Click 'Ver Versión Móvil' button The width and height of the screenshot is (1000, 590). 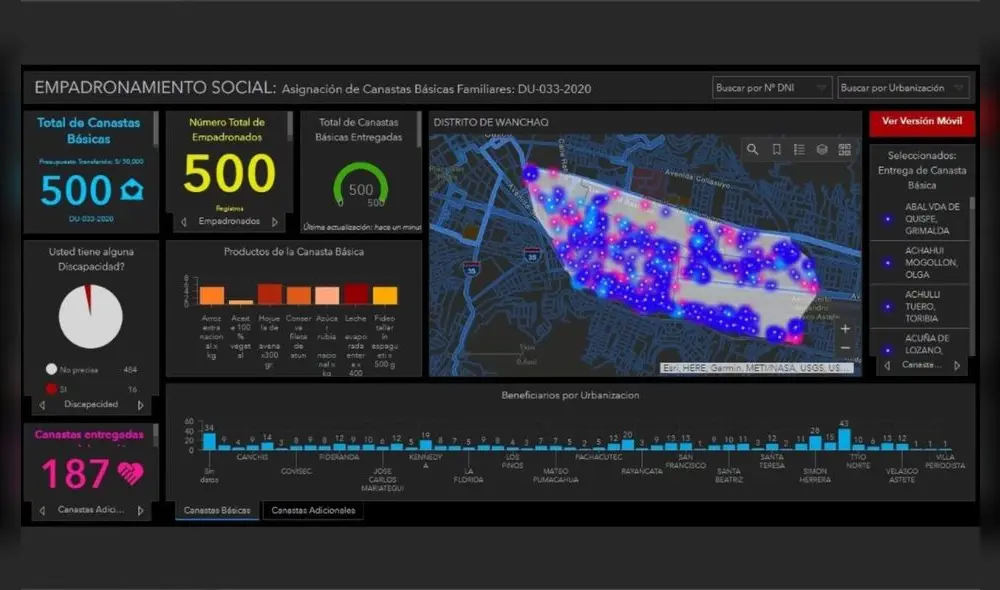pos(921,122)
